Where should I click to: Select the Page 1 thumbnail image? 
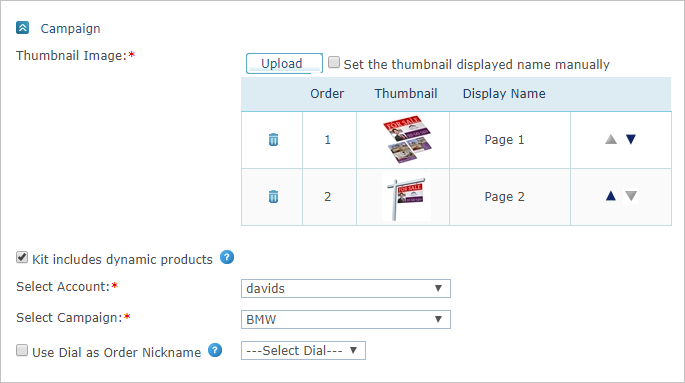tap(407, 139)
